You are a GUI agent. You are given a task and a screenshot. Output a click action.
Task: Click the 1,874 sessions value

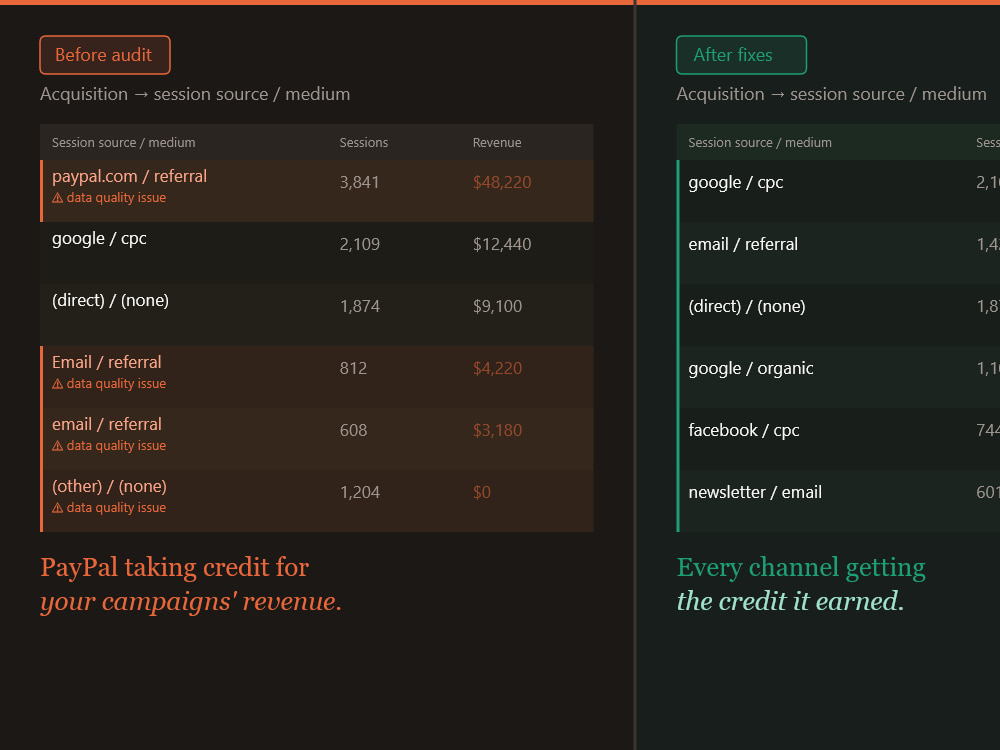pos(360,306)
